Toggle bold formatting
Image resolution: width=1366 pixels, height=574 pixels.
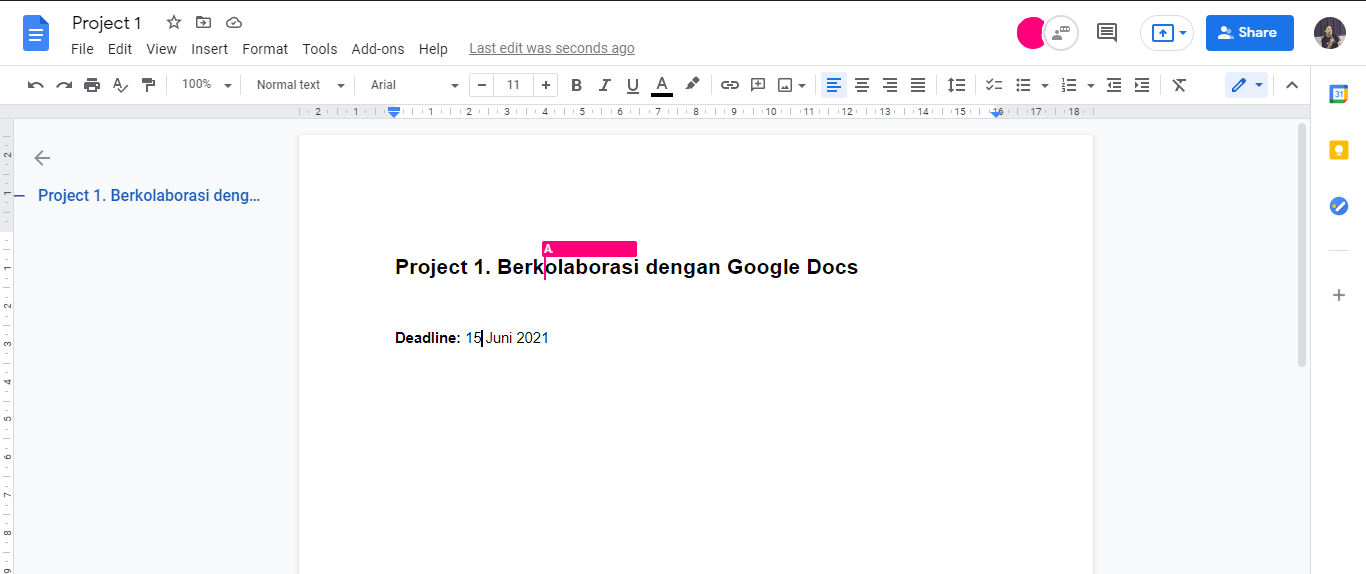click(x=576, y=85)
